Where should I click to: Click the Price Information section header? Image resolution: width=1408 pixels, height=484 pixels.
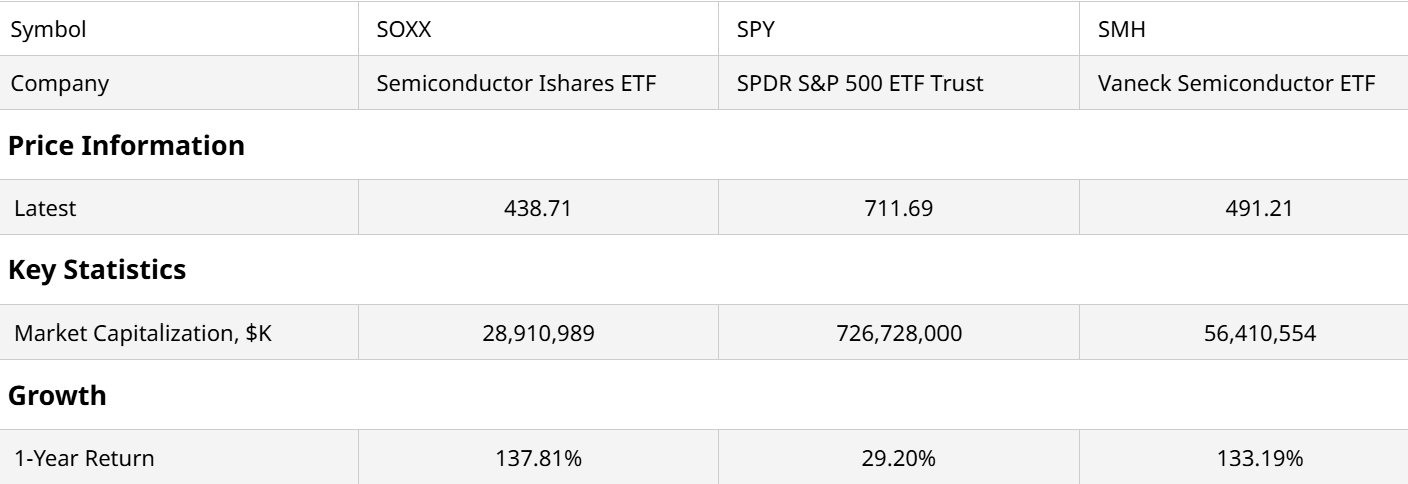coord(126,145)
